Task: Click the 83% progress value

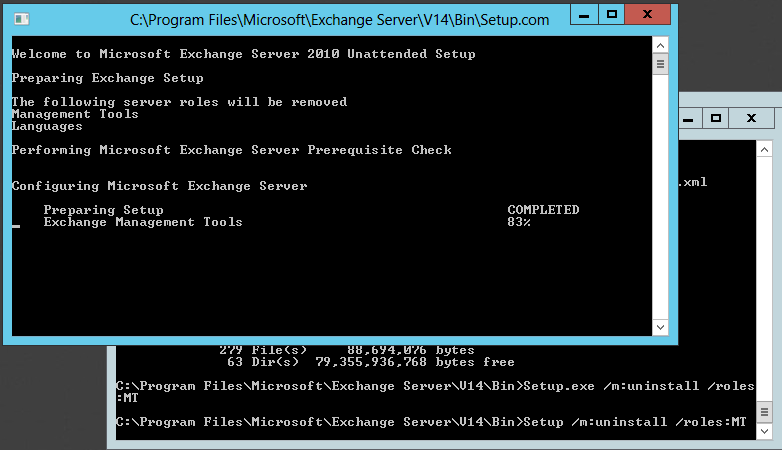Action: click(519, 222)
